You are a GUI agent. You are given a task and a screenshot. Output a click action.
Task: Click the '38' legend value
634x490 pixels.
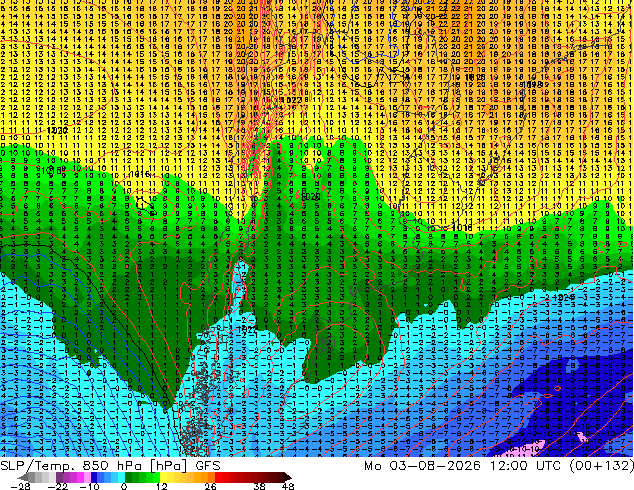259,486
